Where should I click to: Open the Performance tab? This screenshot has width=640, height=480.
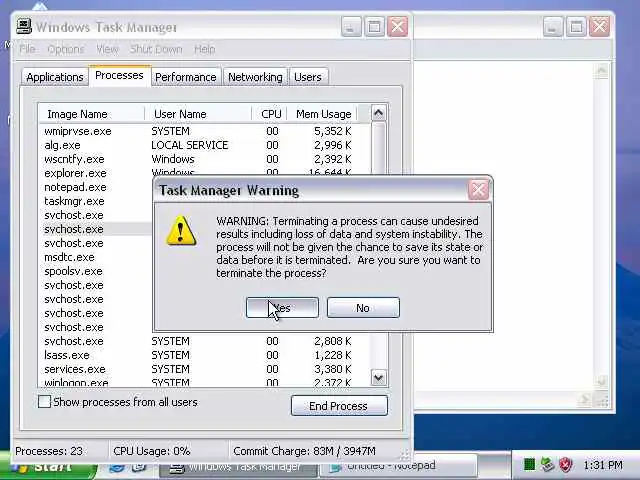pyautogui.click(x=186, y=77)
